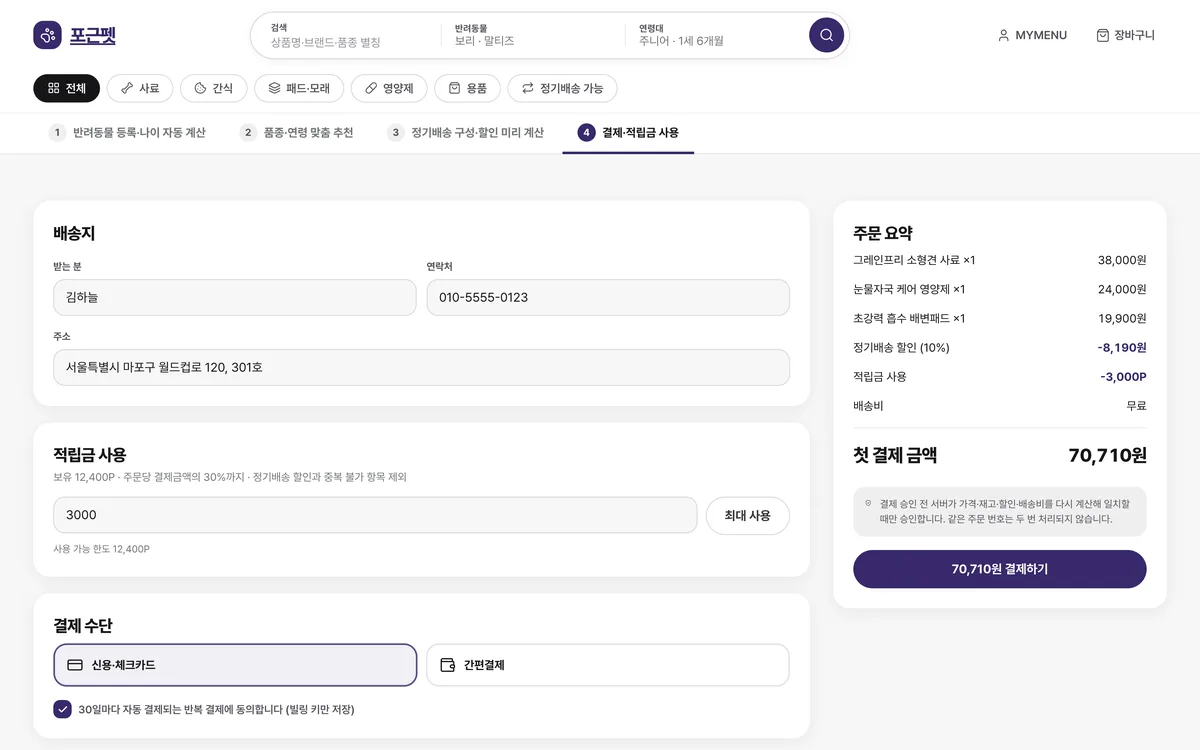Click the bag icon on 용품 chip
Screen dimensions: 1200x750
click(x=454, y=88)
